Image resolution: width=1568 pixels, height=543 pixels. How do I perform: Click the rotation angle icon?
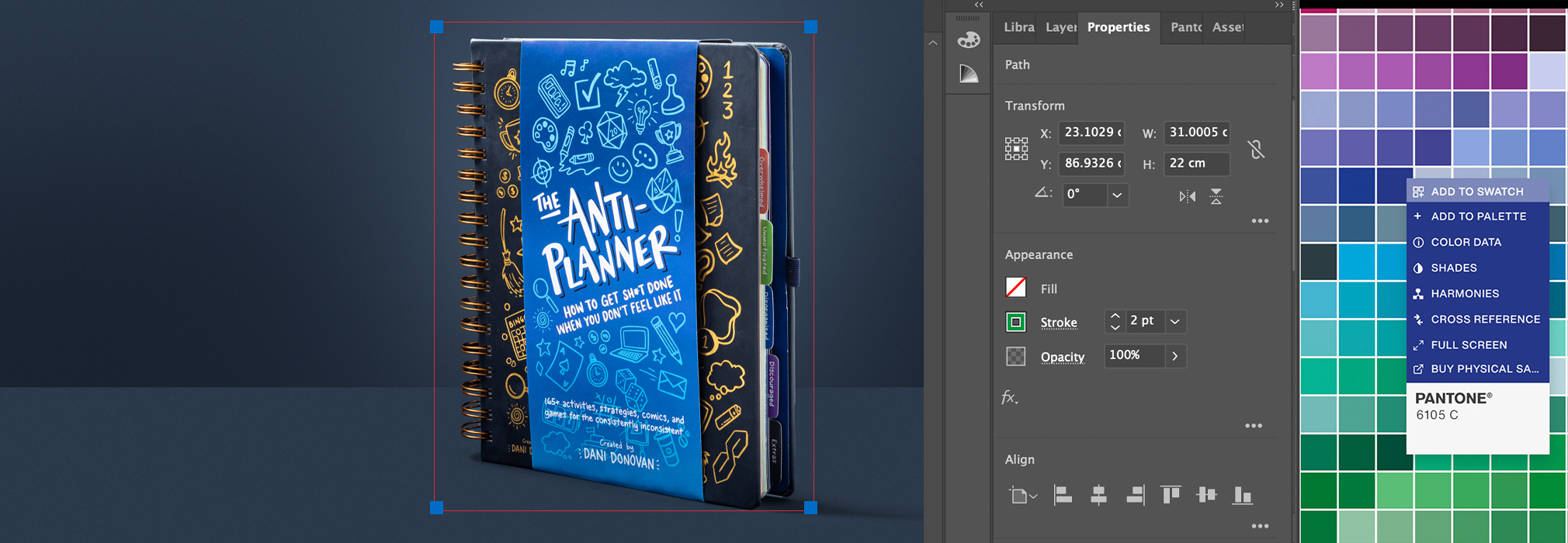1043,193
